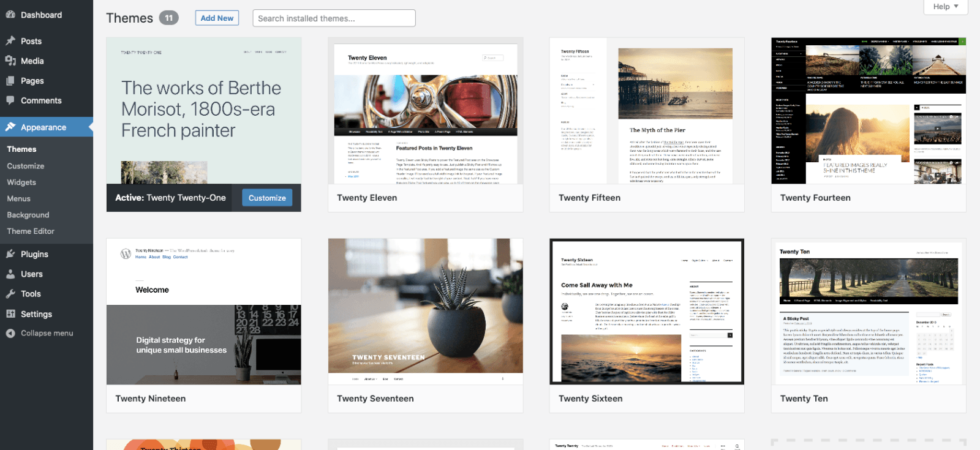Click the Twenty Ten theme name
Viewport: 980px width, 450px height.
click(x=804, y=399)
